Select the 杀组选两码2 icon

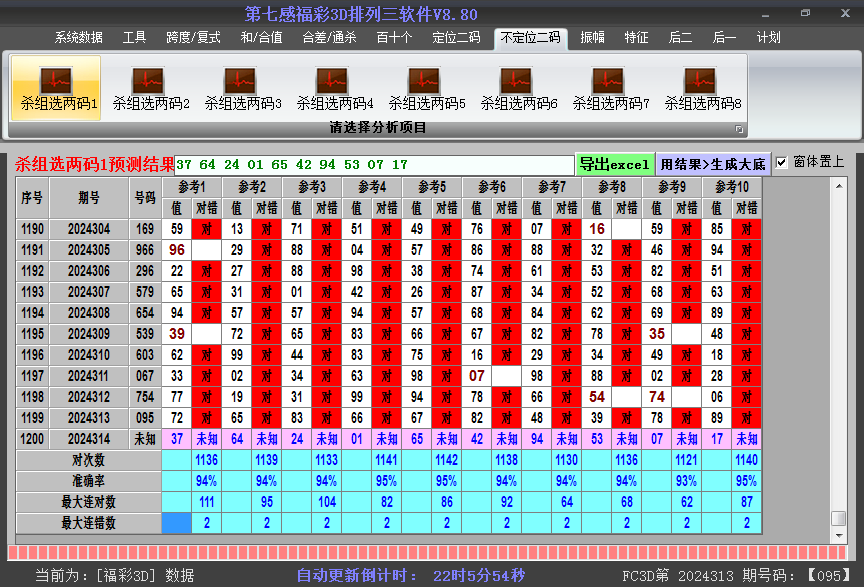tap(148, 88)
